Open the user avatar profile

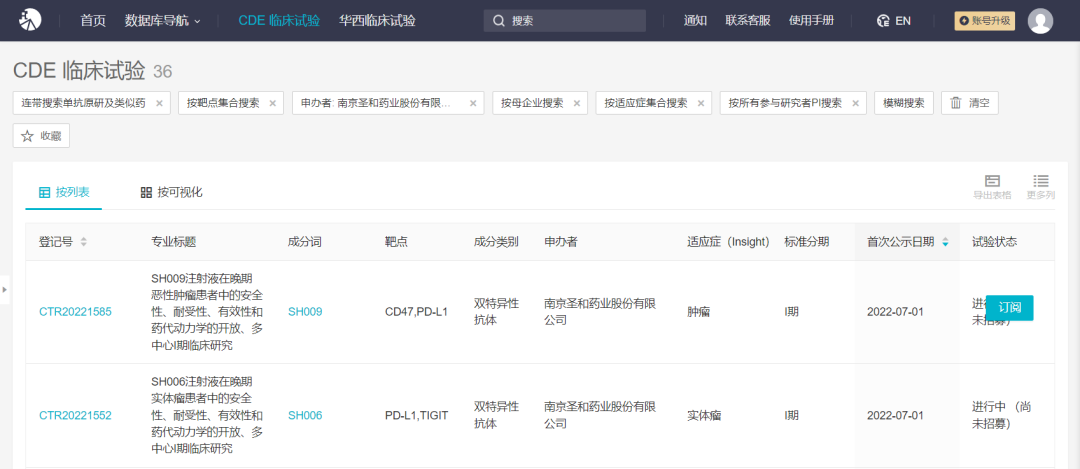[x=1040, y=21]
